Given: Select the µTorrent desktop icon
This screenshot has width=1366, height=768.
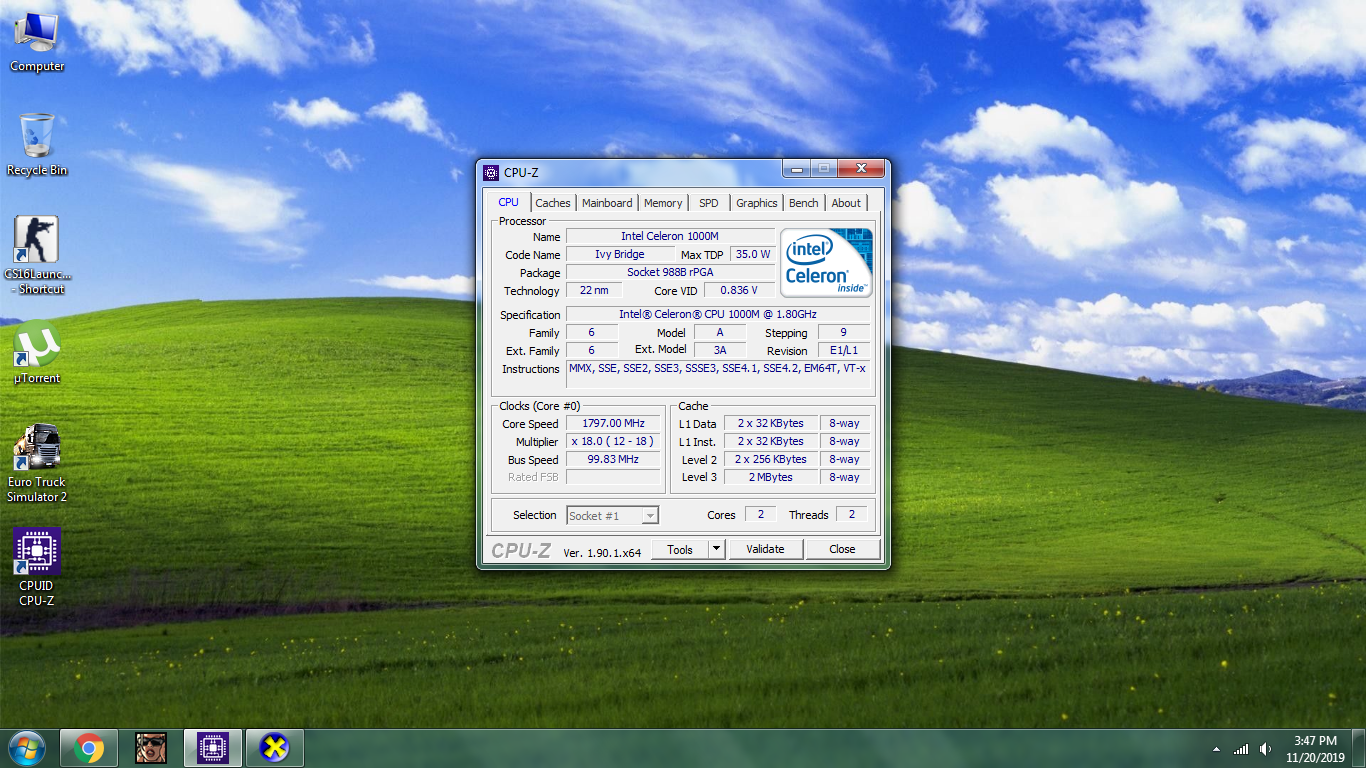Looking at the screenshot, I should 37,352.
